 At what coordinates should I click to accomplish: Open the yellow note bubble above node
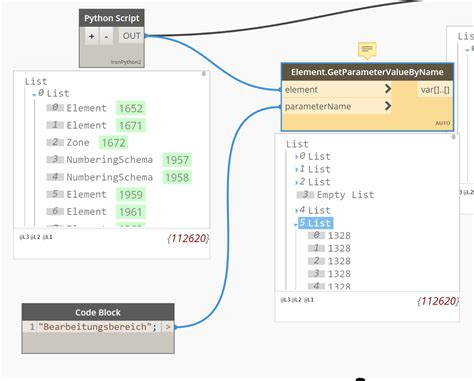coord(367,50)
